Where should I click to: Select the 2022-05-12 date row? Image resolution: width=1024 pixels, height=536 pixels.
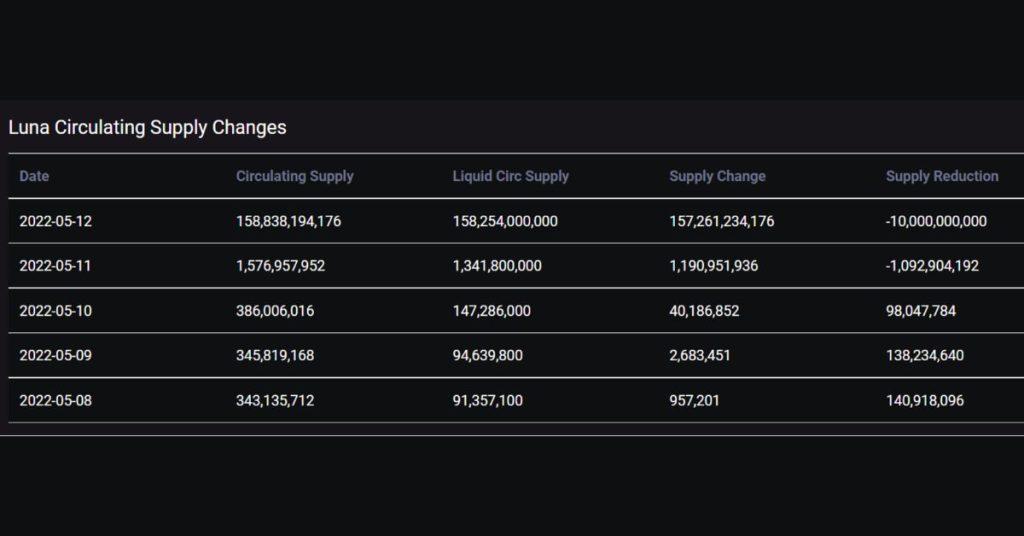click(x=55, y=221)
